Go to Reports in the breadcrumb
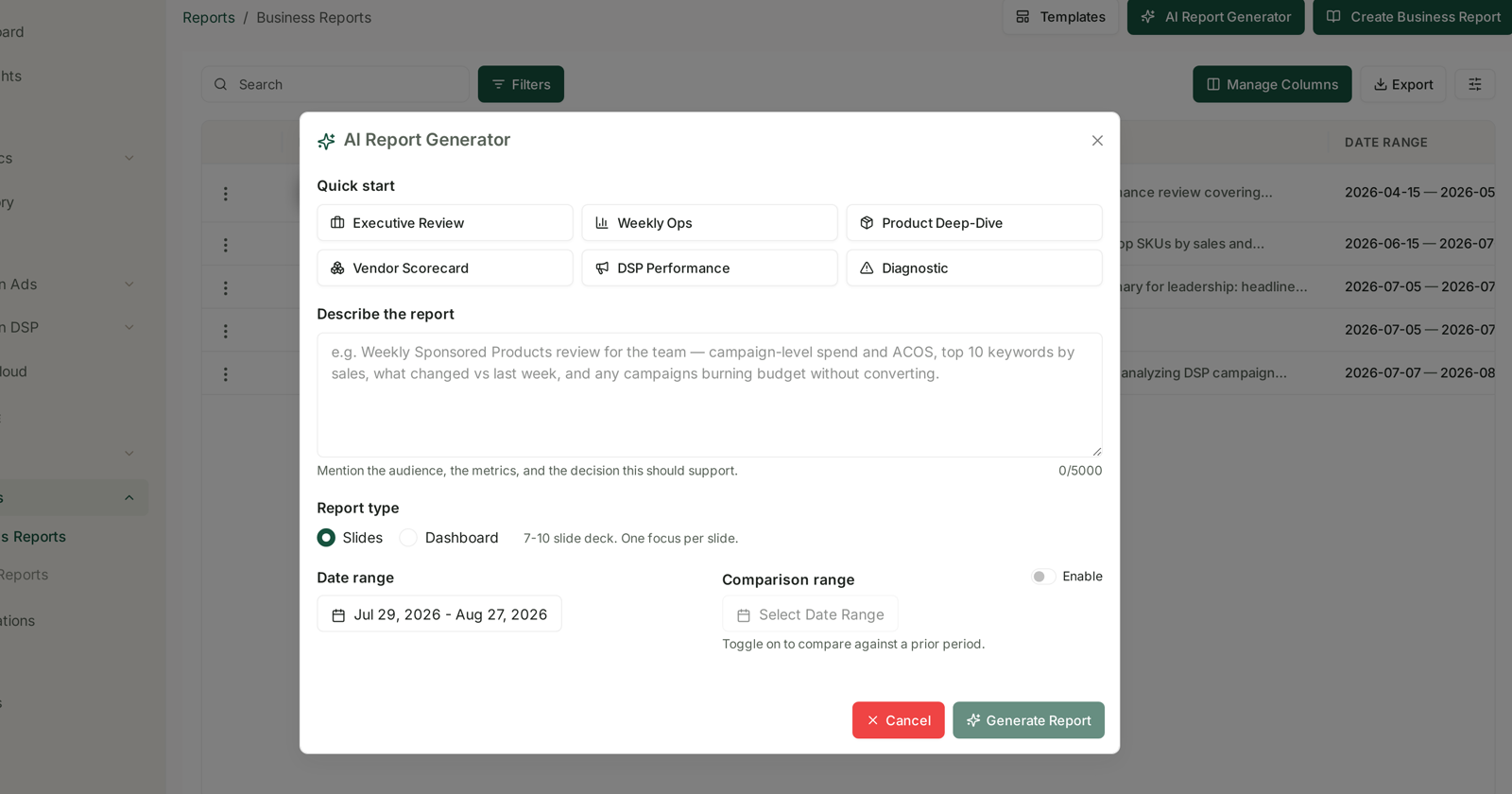The width and height of the screenshot is (1512, 794). pyautogui.click(x=209, y=18)
